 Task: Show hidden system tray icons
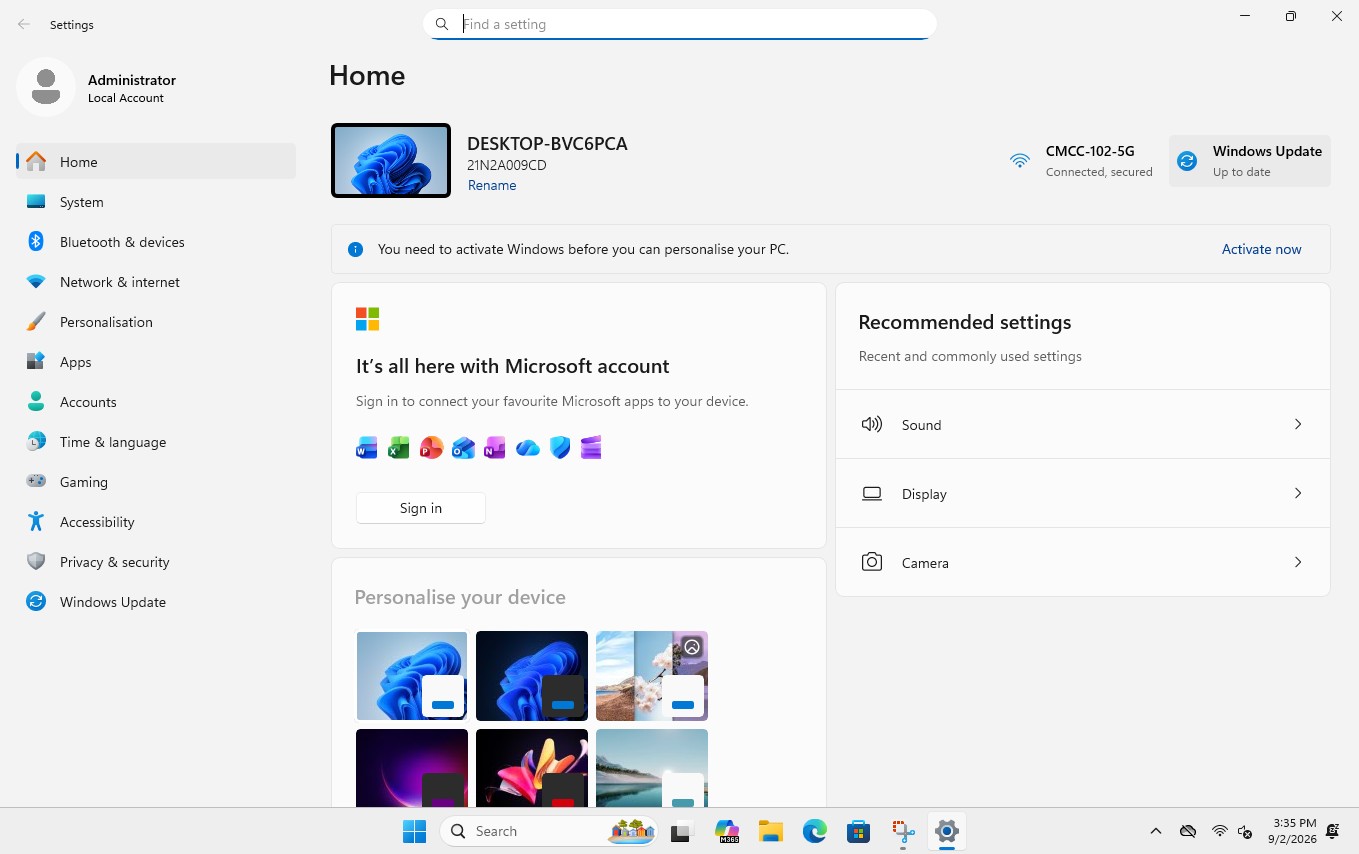(x=1156, y=831)
